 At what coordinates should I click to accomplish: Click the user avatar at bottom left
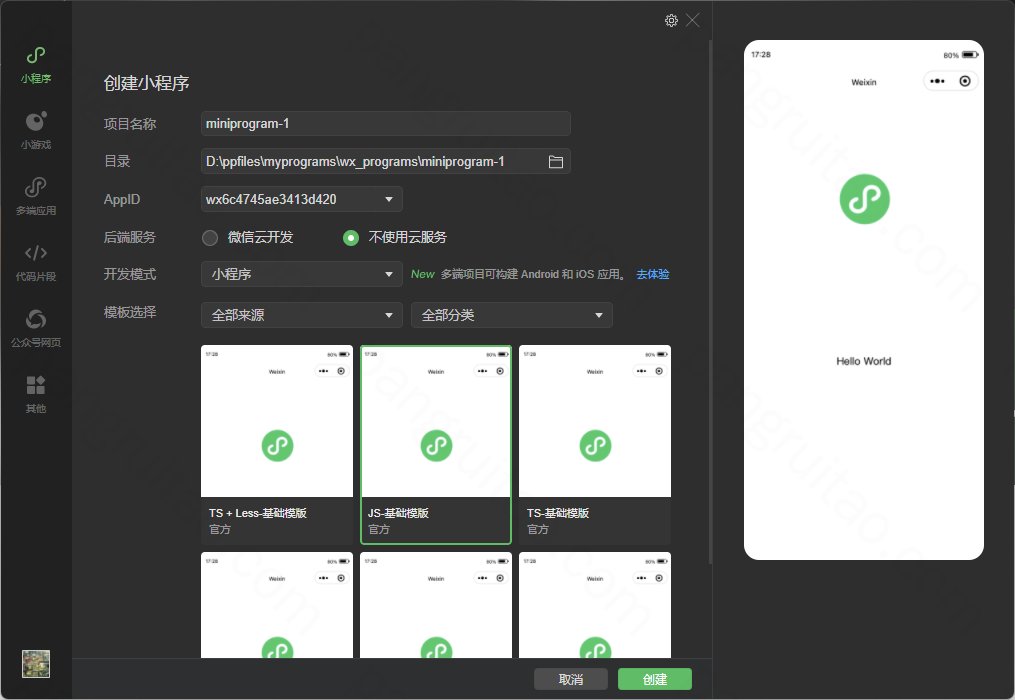click(x=36, y=664)
